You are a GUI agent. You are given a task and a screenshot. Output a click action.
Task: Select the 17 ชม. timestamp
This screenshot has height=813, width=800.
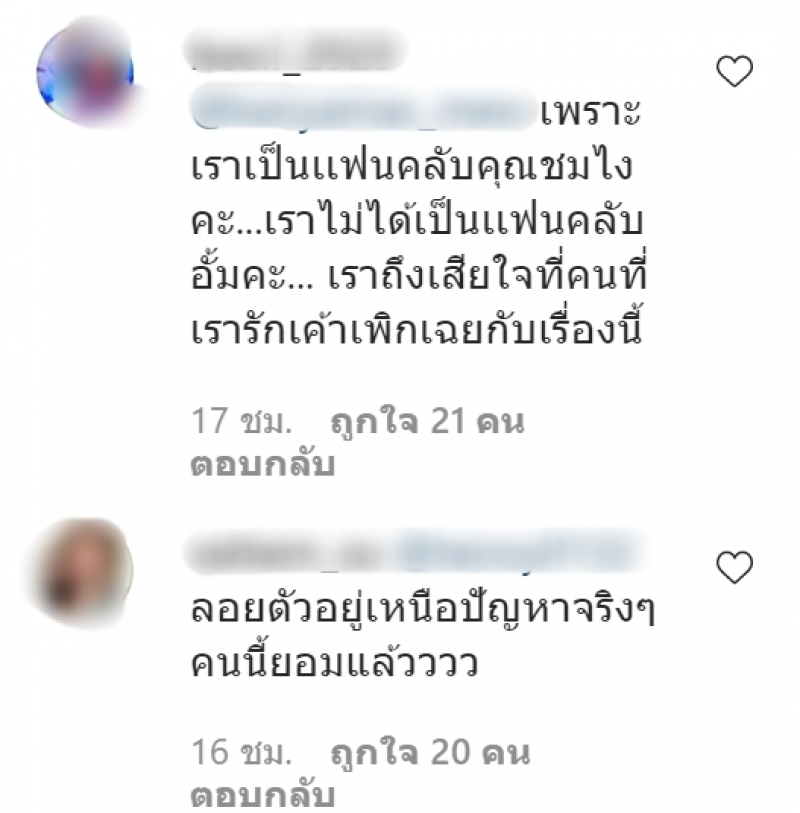(242, 421)
